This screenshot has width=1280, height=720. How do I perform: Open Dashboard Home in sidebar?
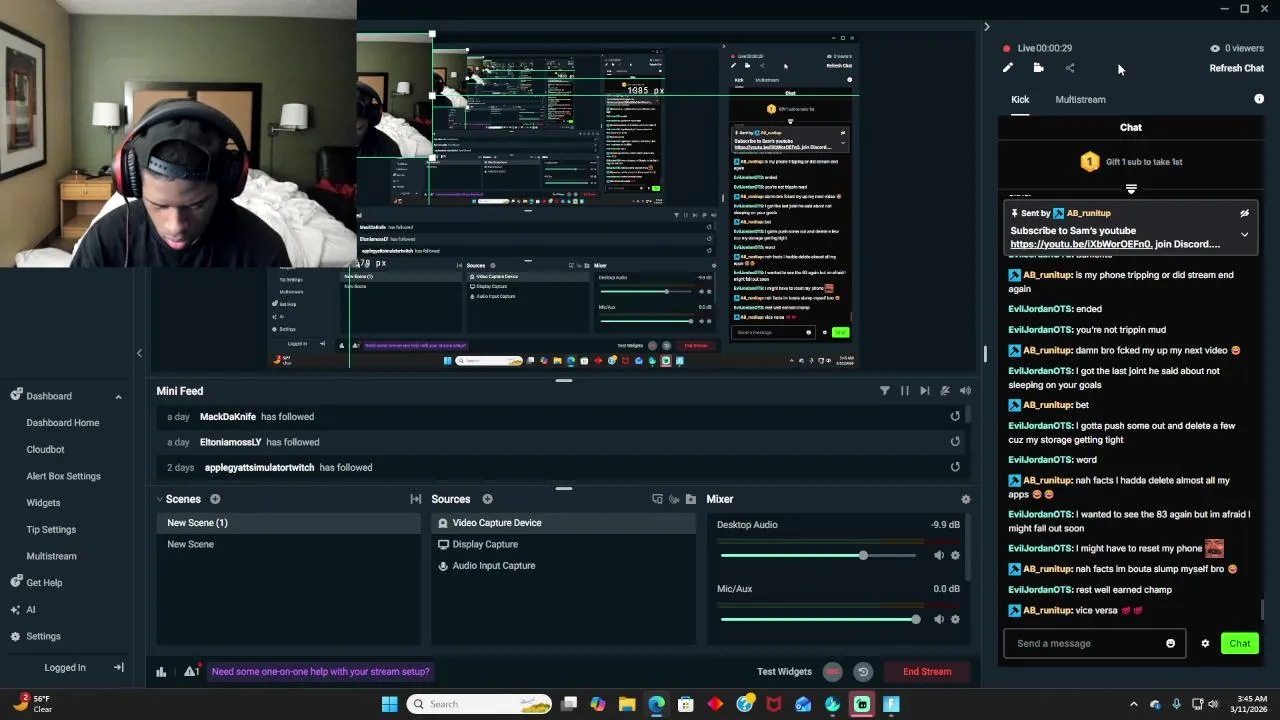63,423
